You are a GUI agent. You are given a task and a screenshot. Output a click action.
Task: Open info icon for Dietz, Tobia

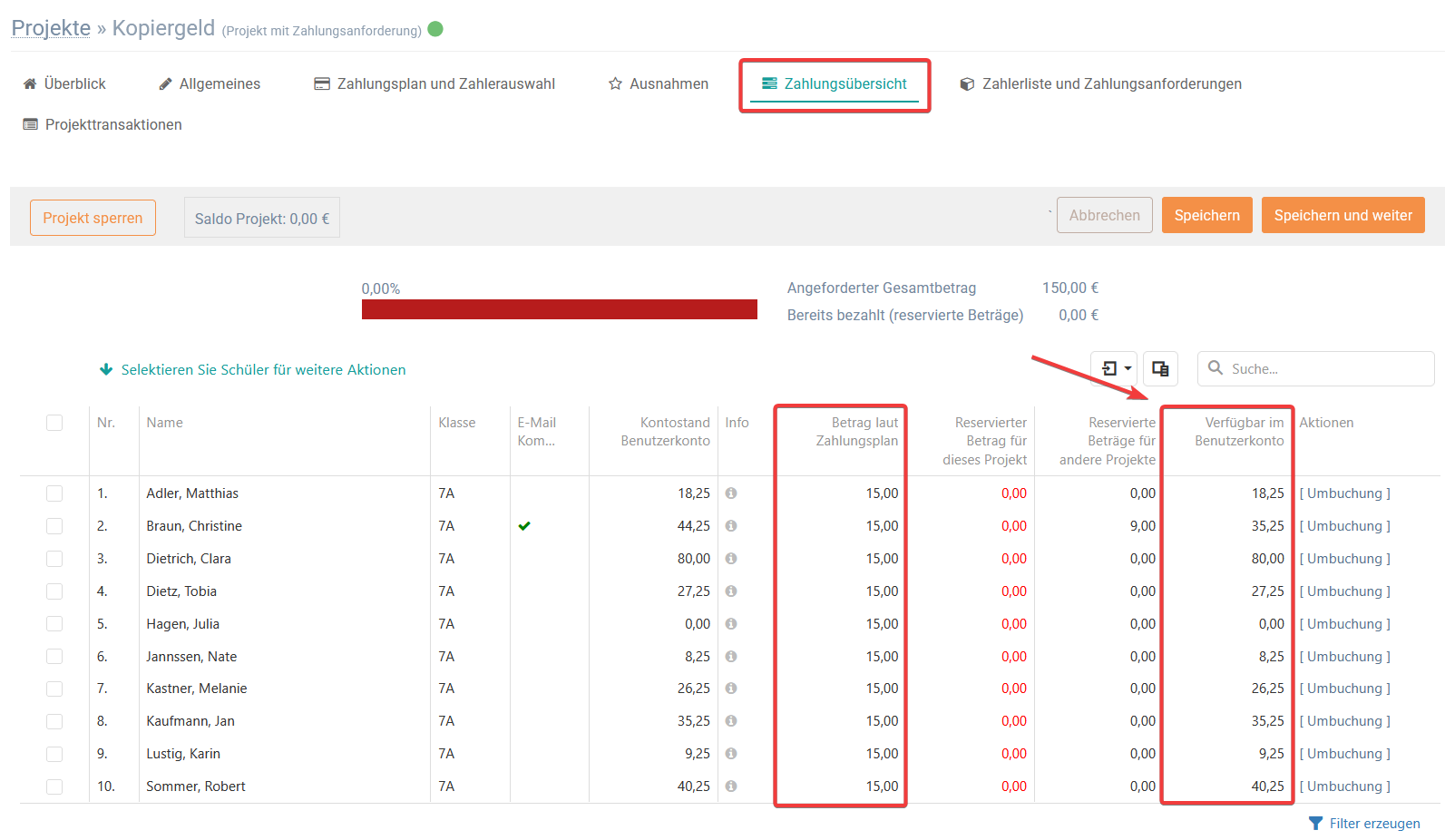coord(731,591)
